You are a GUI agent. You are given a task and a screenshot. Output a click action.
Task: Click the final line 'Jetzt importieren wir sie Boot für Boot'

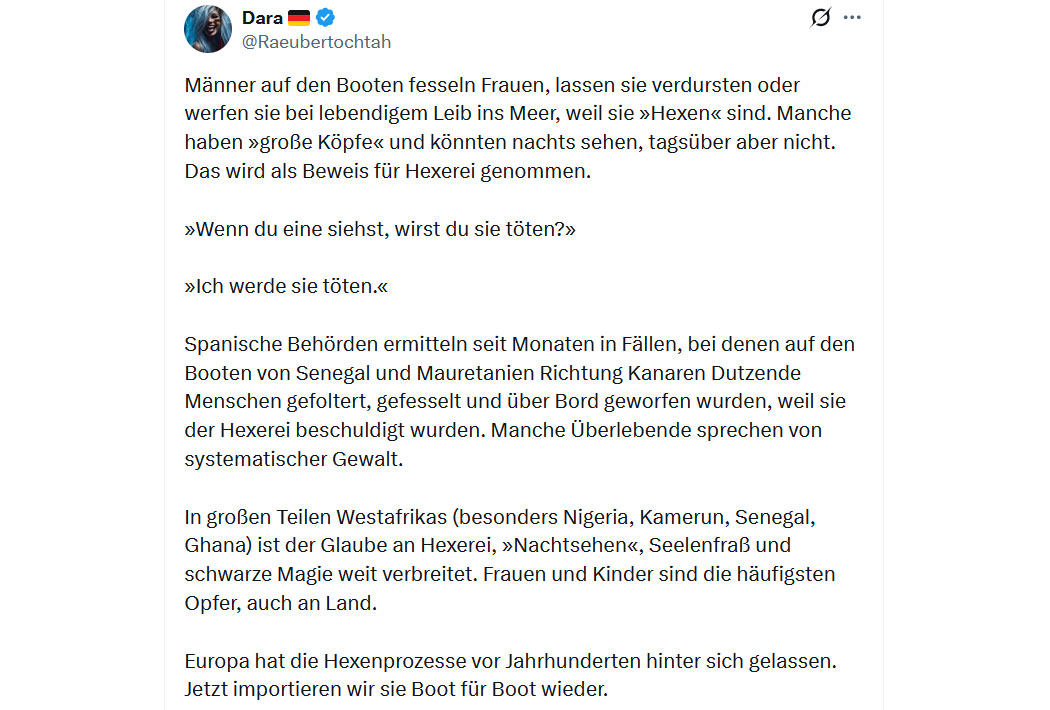pos(396,689)
